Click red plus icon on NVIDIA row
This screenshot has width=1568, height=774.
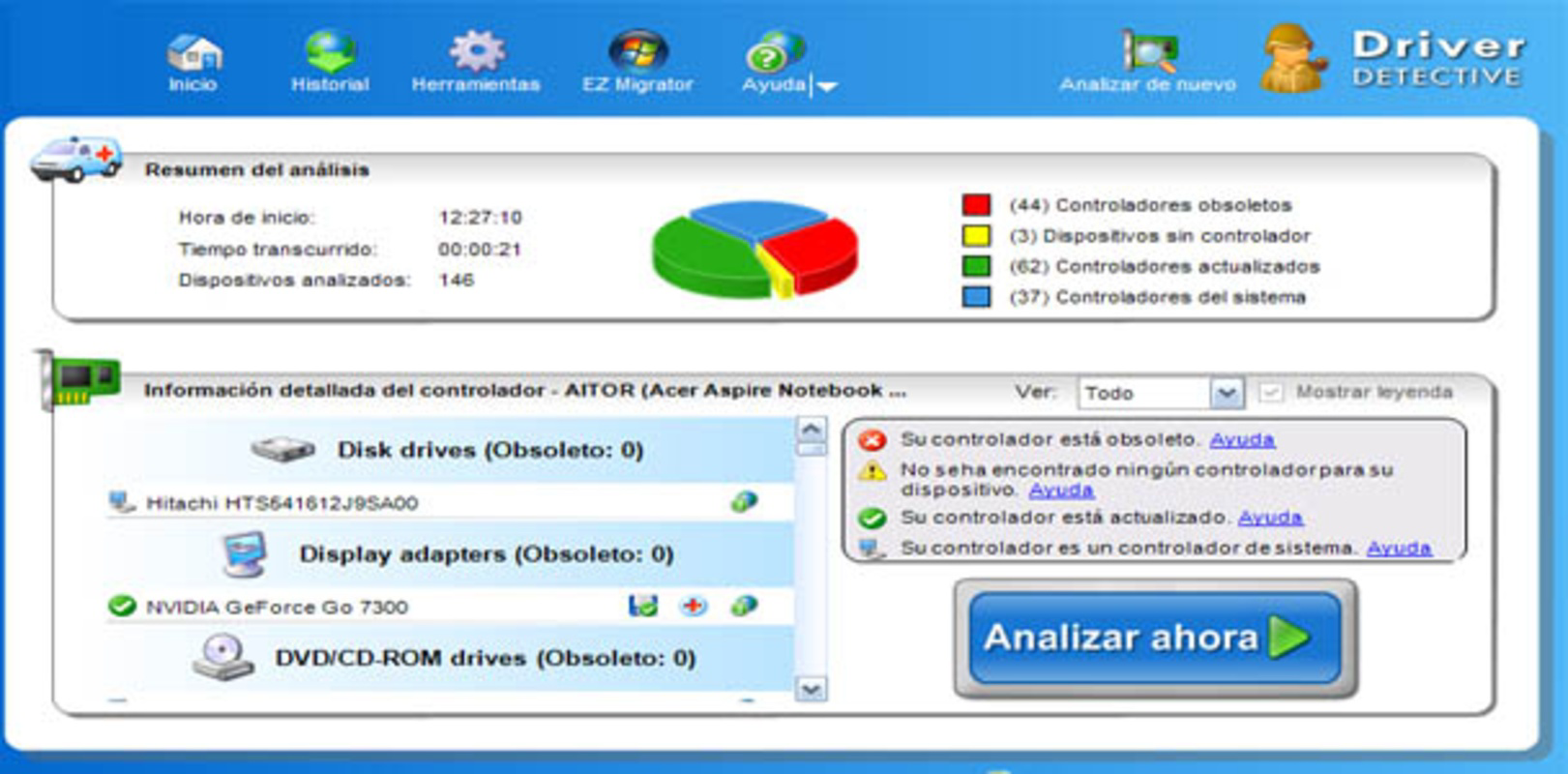(693, 606)
